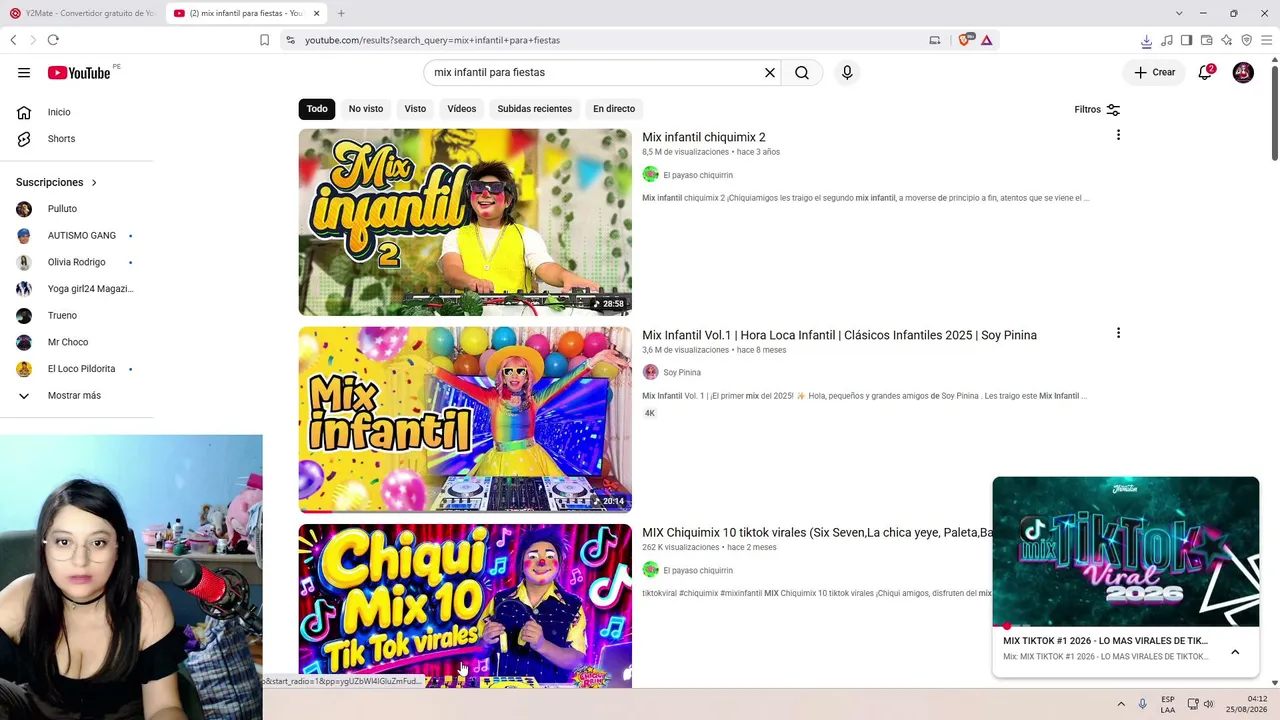Viewport: 1280px width, 720px height.
Task: Go to the YouTube home logo
Action: 79,73
